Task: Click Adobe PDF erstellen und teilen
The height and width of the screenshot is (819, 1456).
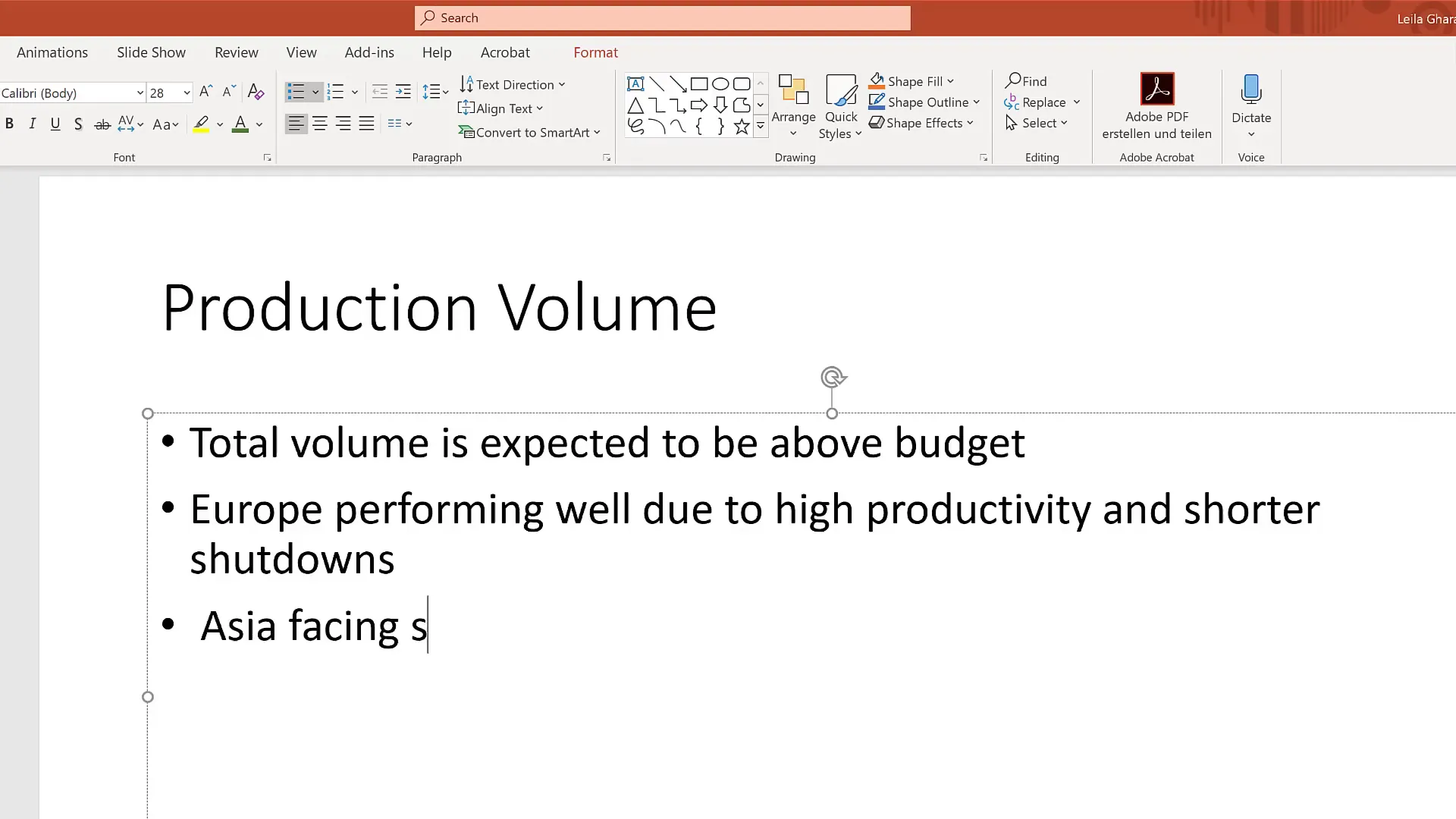Action: coord(1156,106)
